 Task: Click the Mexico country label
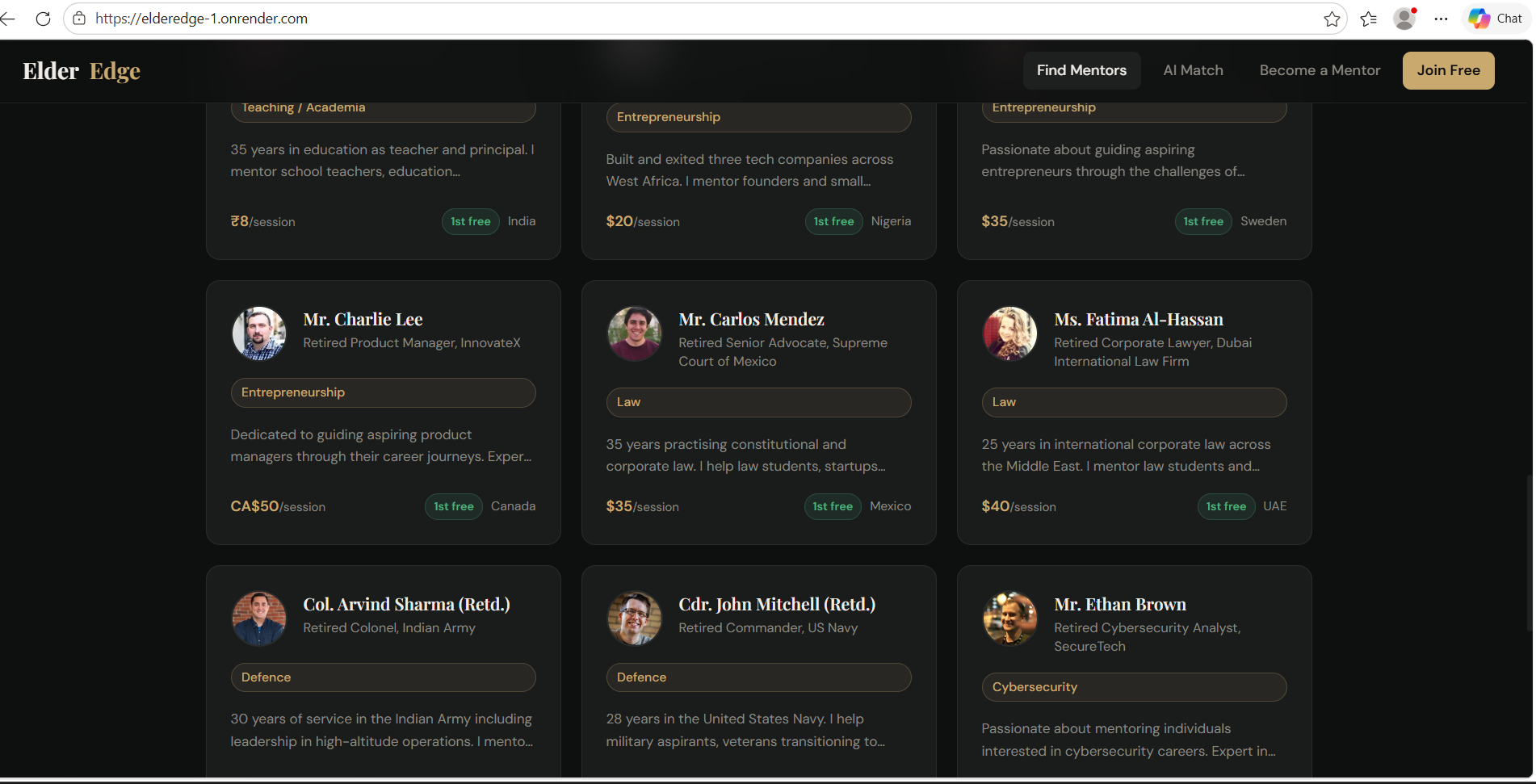point(890,506)
